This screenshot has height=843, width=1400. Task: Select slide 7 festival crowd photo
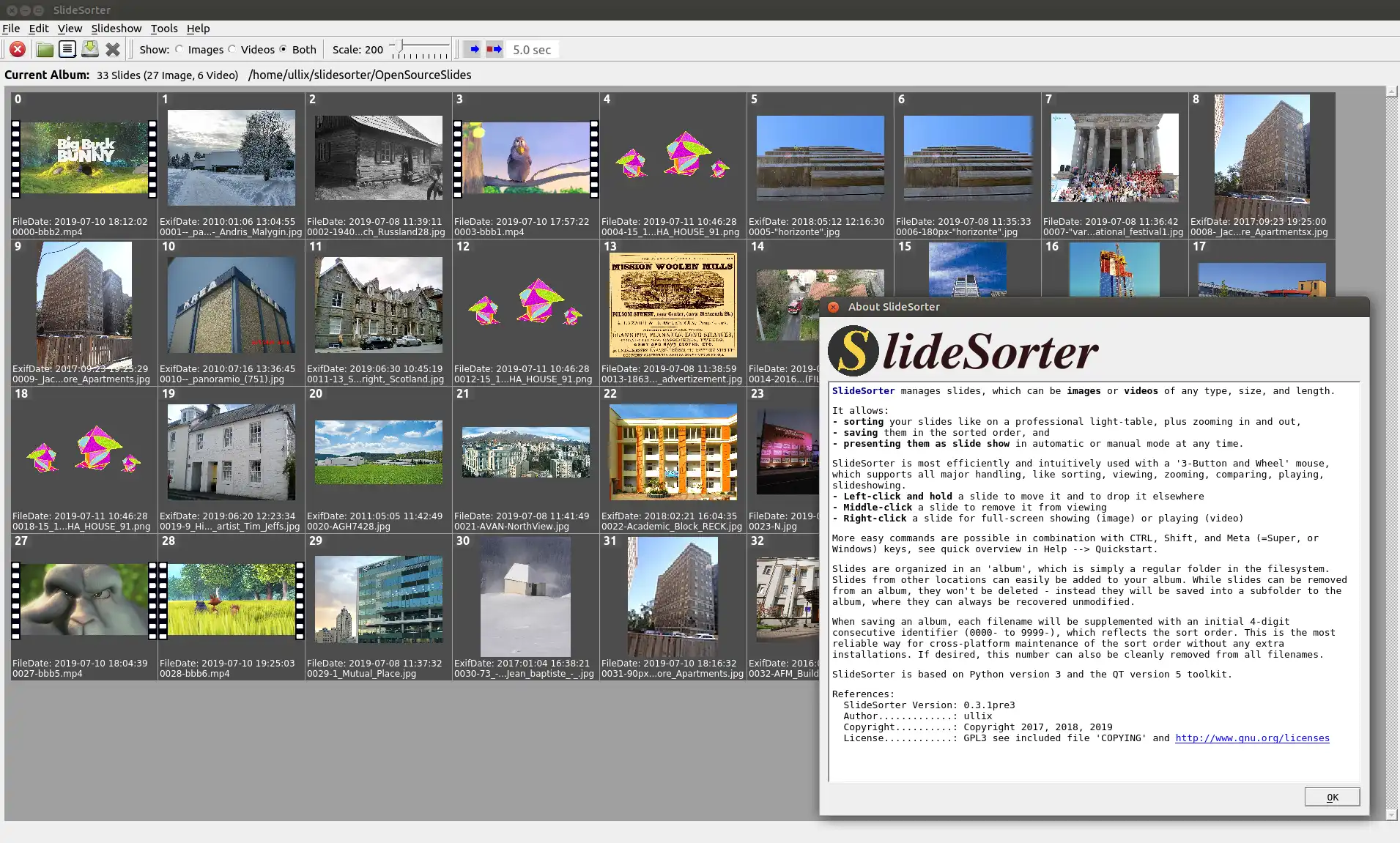point(1115,158)
